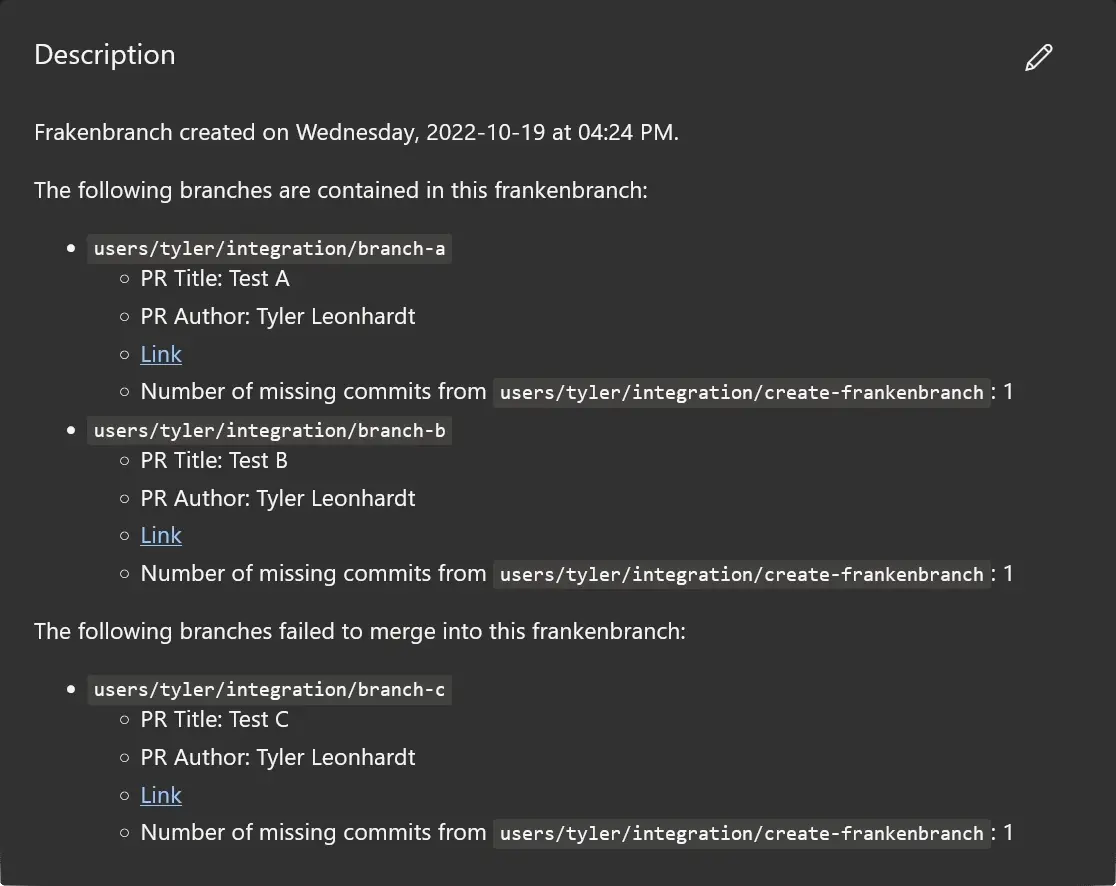Viewport: 1116px width, 886px height.
Task: Click the pencil edit icon for Description
Action: 1038,57
